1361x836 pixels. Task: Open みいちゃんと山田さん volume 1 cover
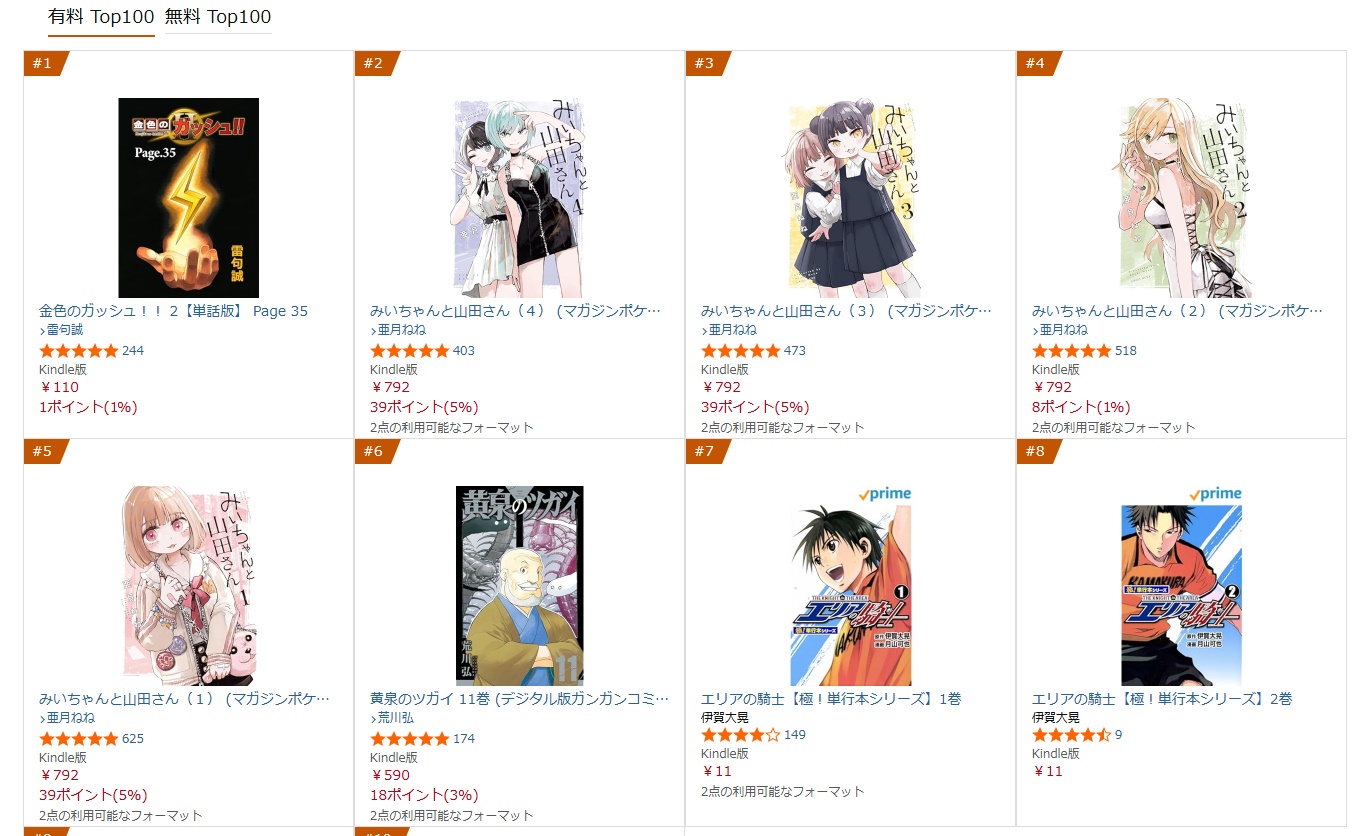188,586
